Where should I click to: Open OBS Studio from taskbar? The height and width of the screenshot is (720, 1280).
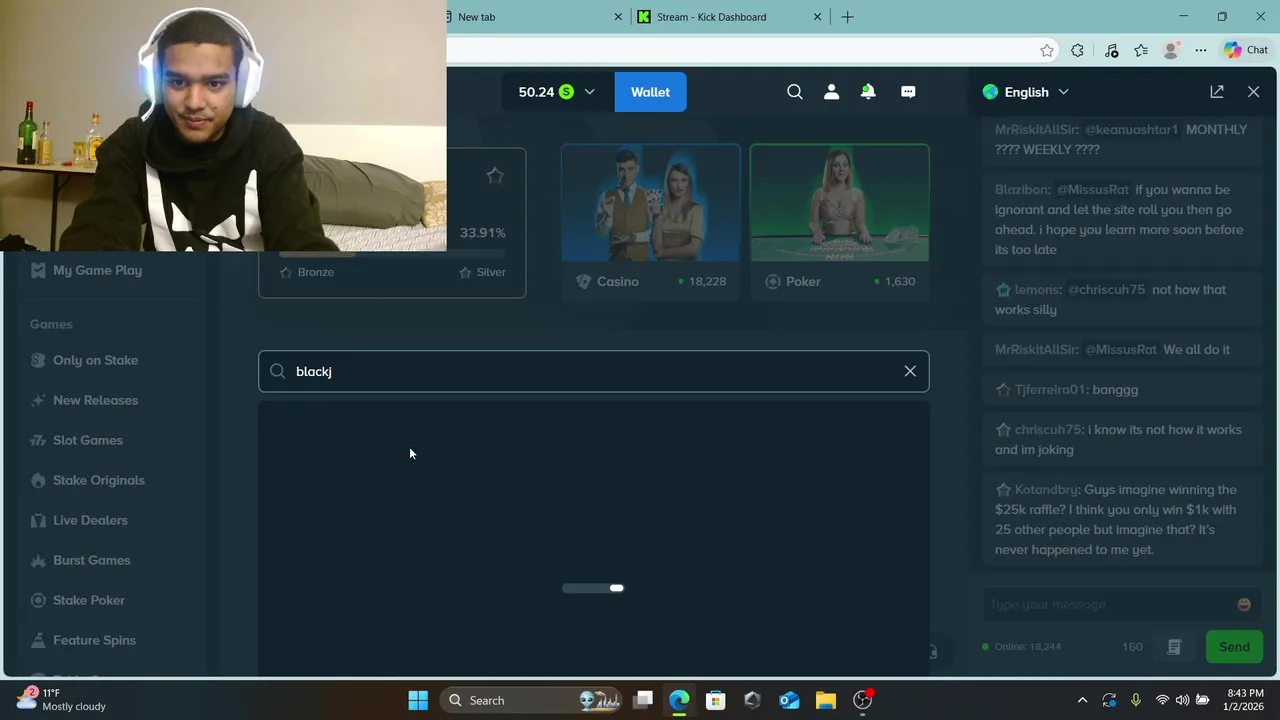point(862,700)
